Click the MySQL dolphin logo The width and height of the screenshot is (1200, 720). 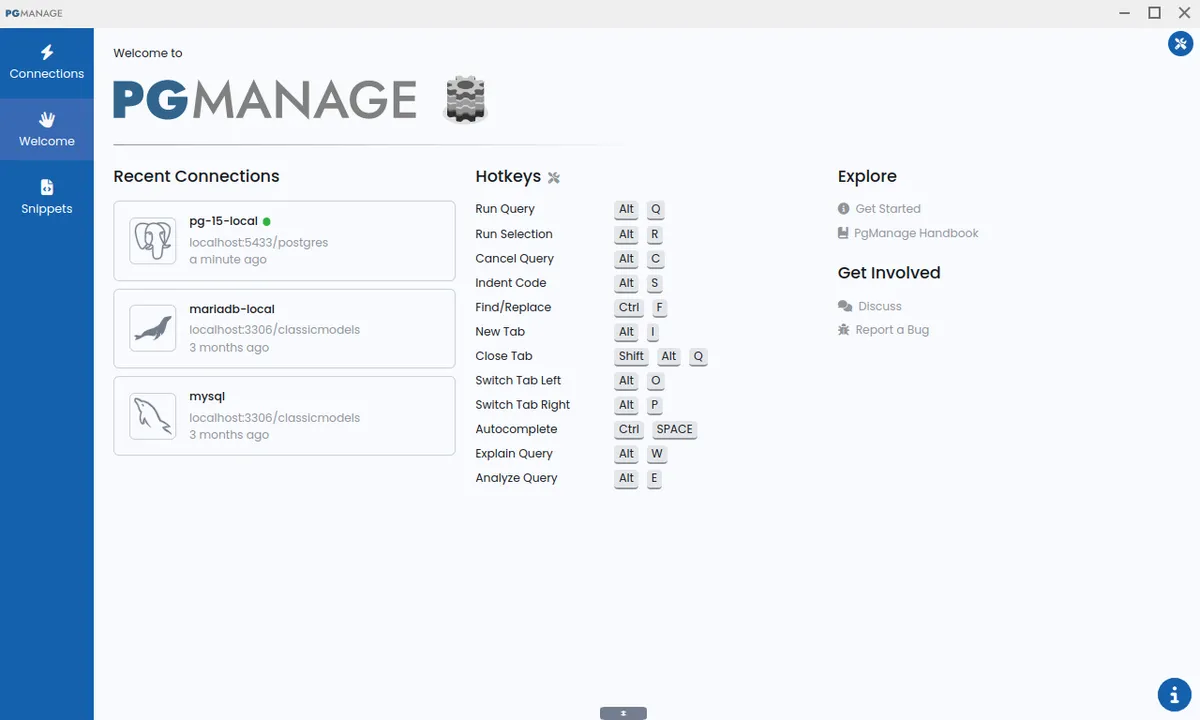point(152,416)
